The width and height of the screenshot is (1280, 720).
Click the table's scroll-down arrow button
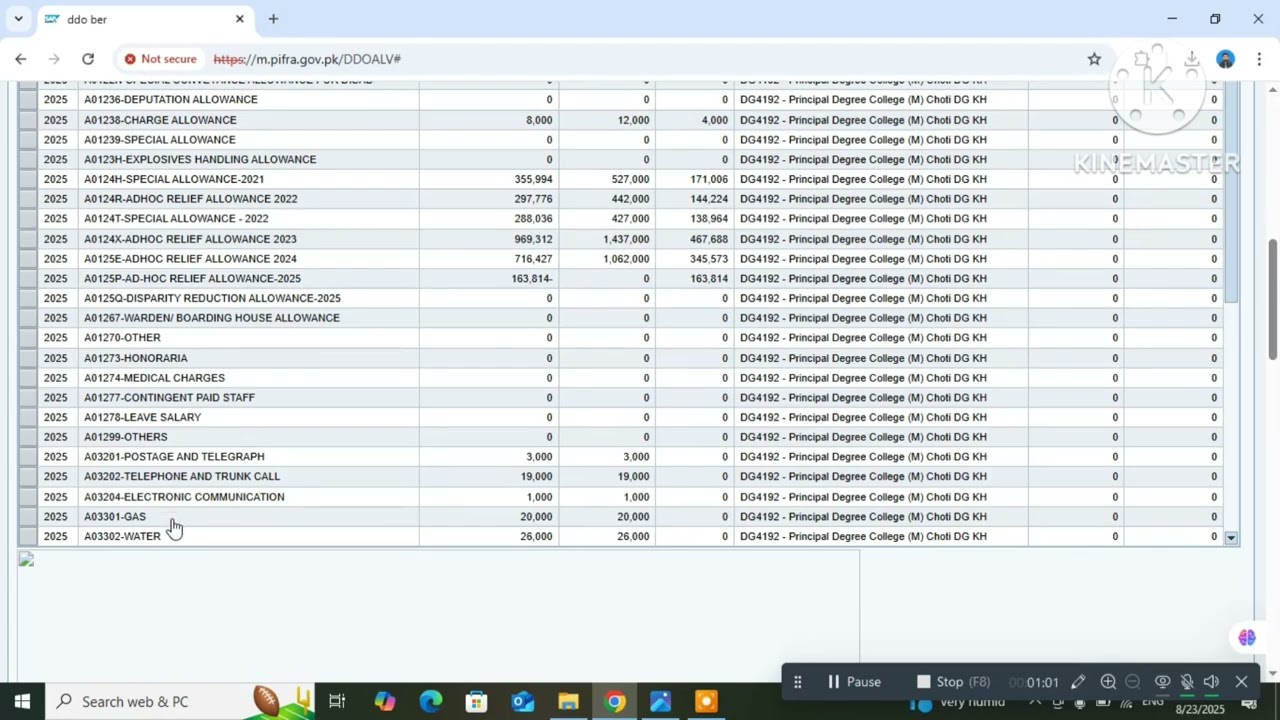point(1231,538)
